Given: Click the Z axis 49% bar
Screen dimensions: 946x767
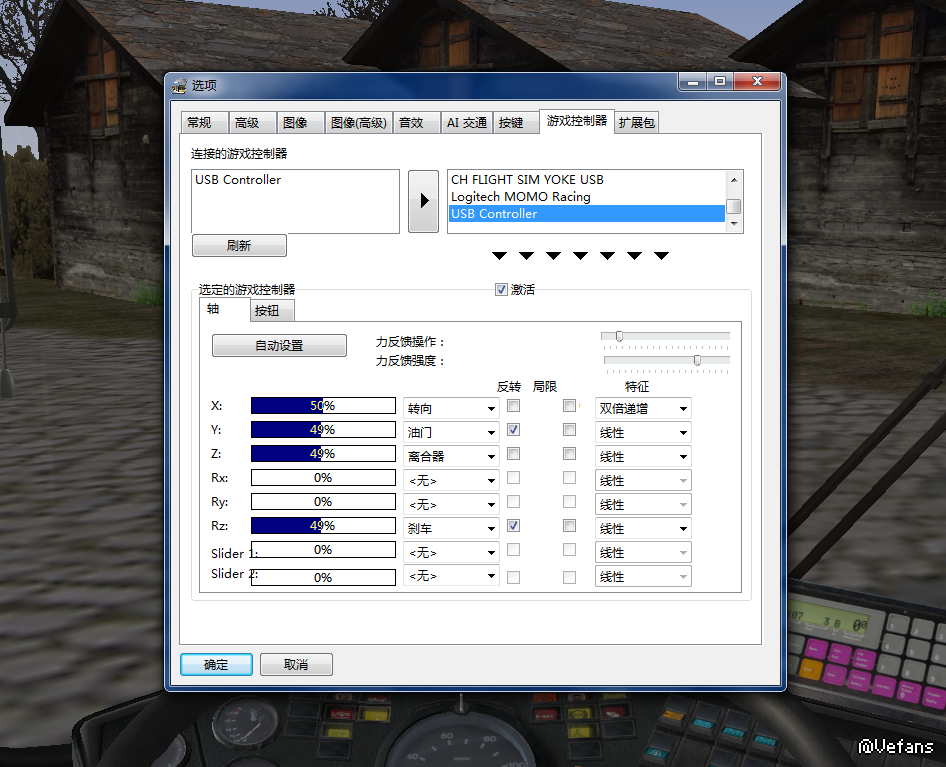Looking at the screenshot, I should pos(323,453).
